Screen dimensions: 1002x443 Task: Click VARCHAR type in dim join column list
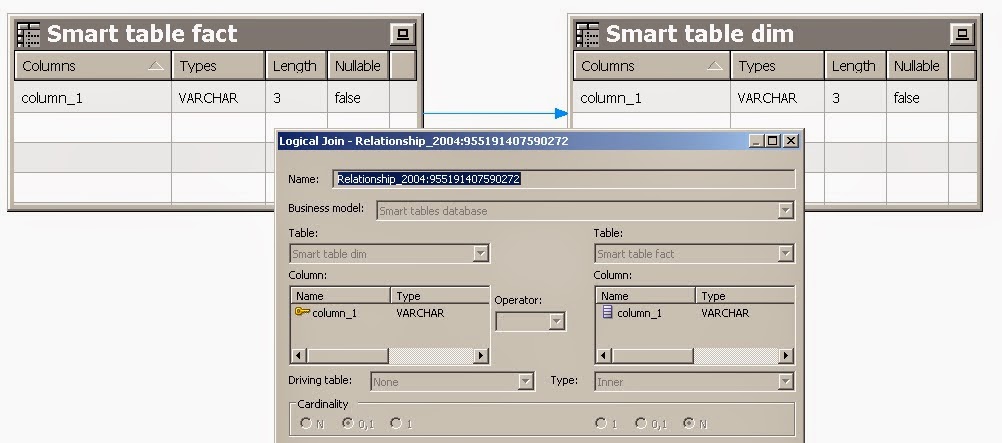tap(420, 313)
